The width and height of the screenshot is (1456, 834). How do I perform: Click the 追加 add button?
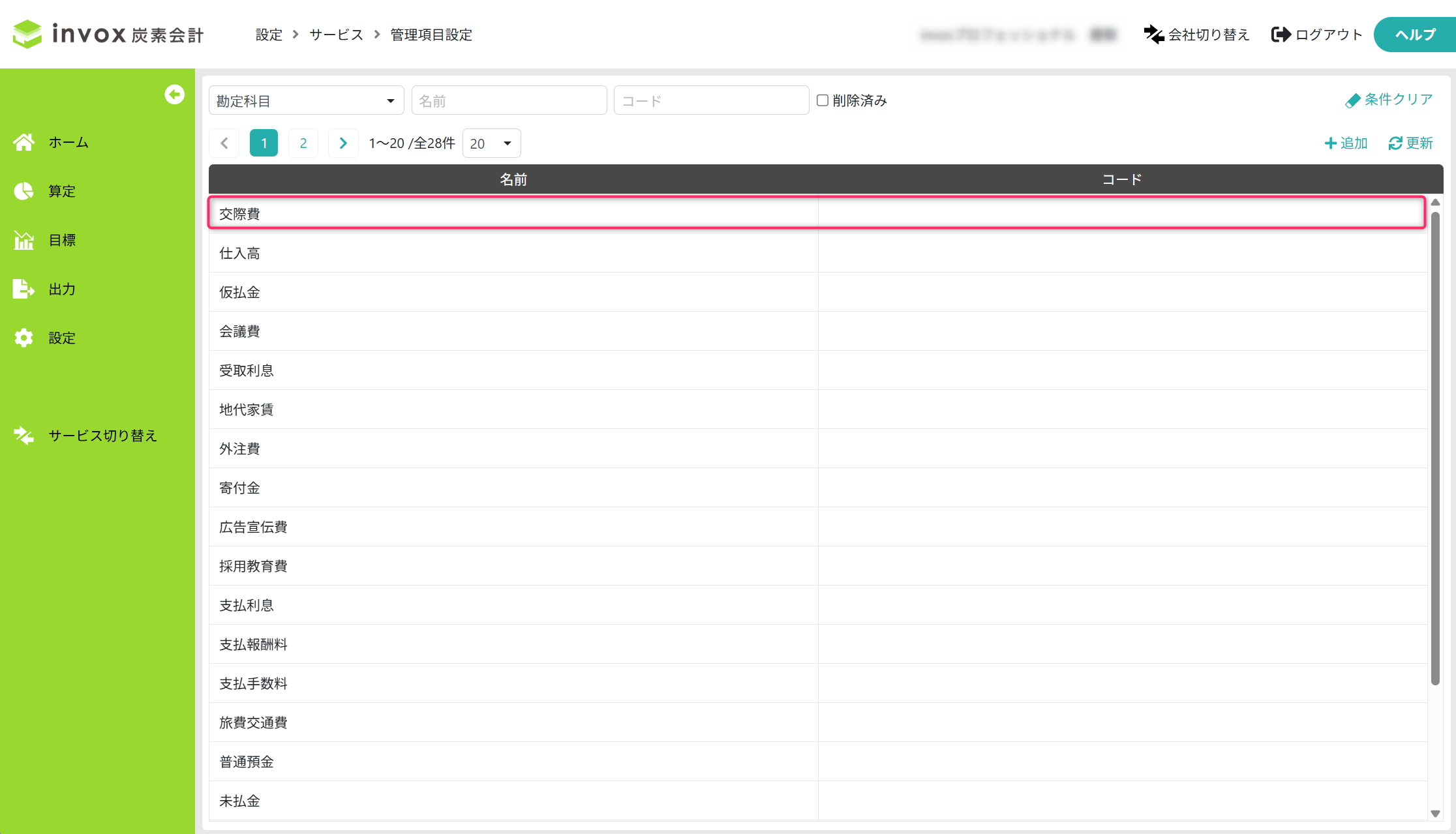pyautogui.click(x=1346, y=143)
